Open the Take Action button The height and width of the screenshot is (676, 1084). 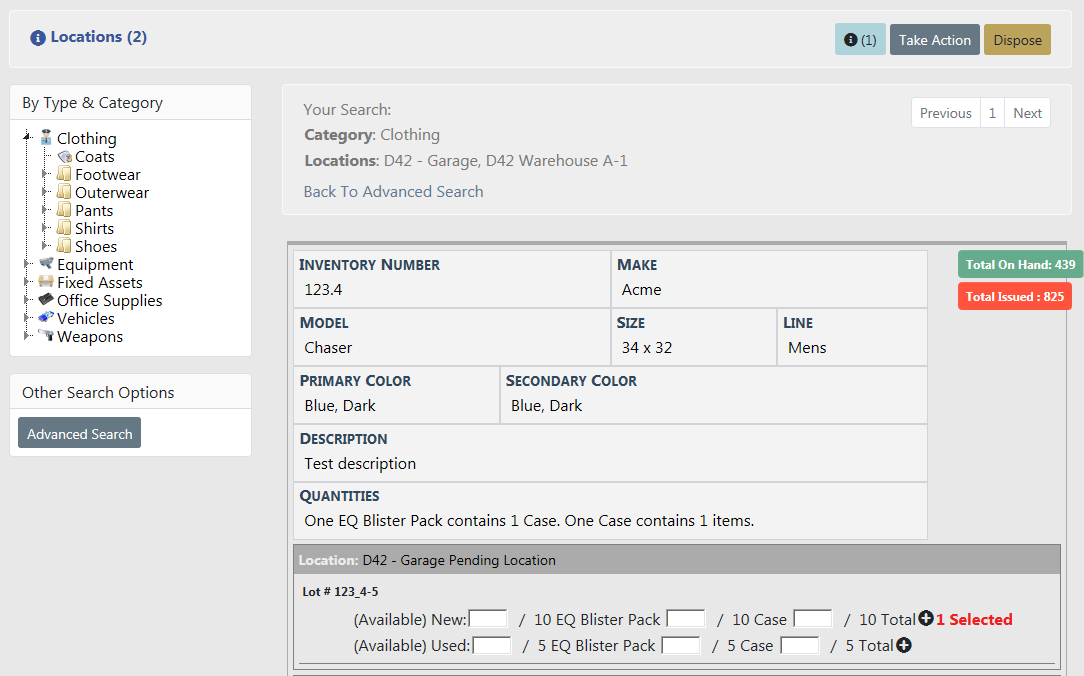pyautogui.click(x=934, y=40)
